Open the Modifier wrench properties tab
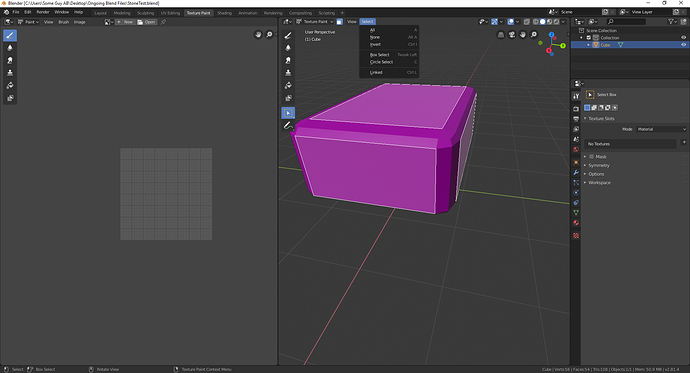 576,173
